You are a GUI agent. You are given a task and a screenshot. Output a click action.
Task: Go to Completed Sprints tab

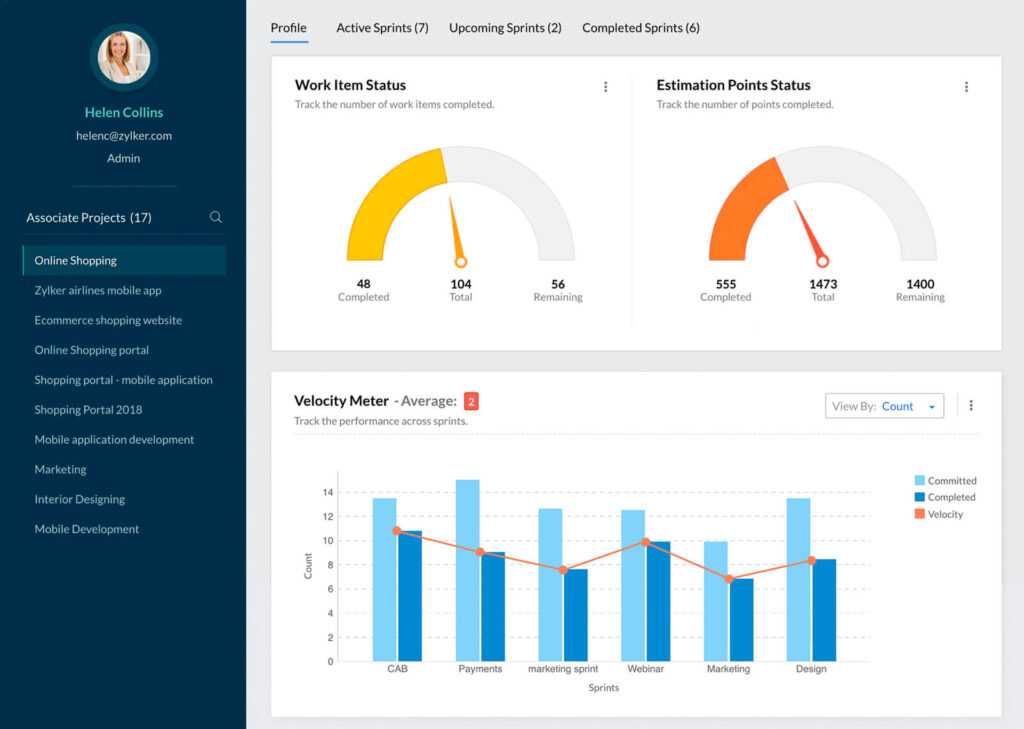pos(641,28)
